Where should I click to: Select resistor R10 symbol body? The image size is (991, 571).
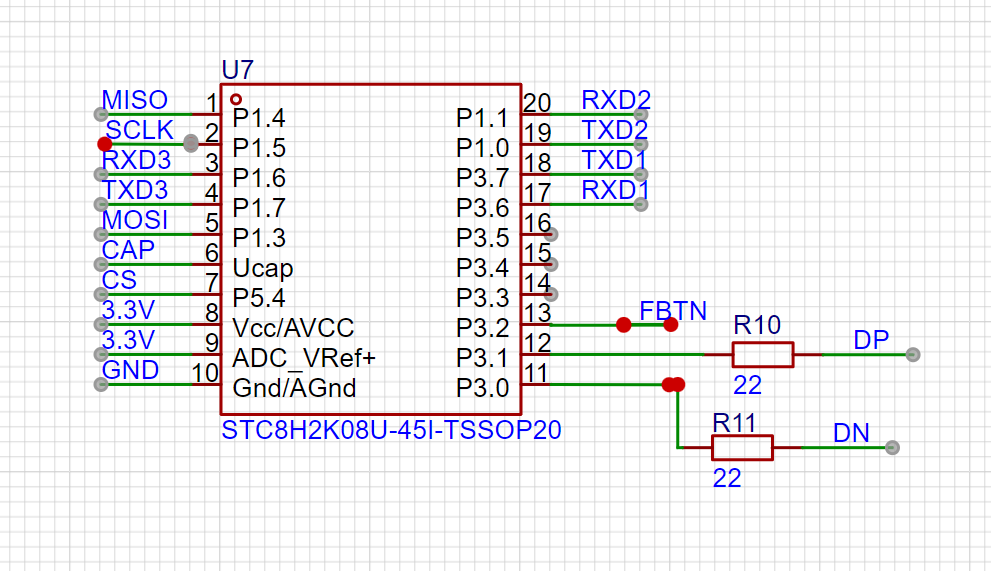763,355
